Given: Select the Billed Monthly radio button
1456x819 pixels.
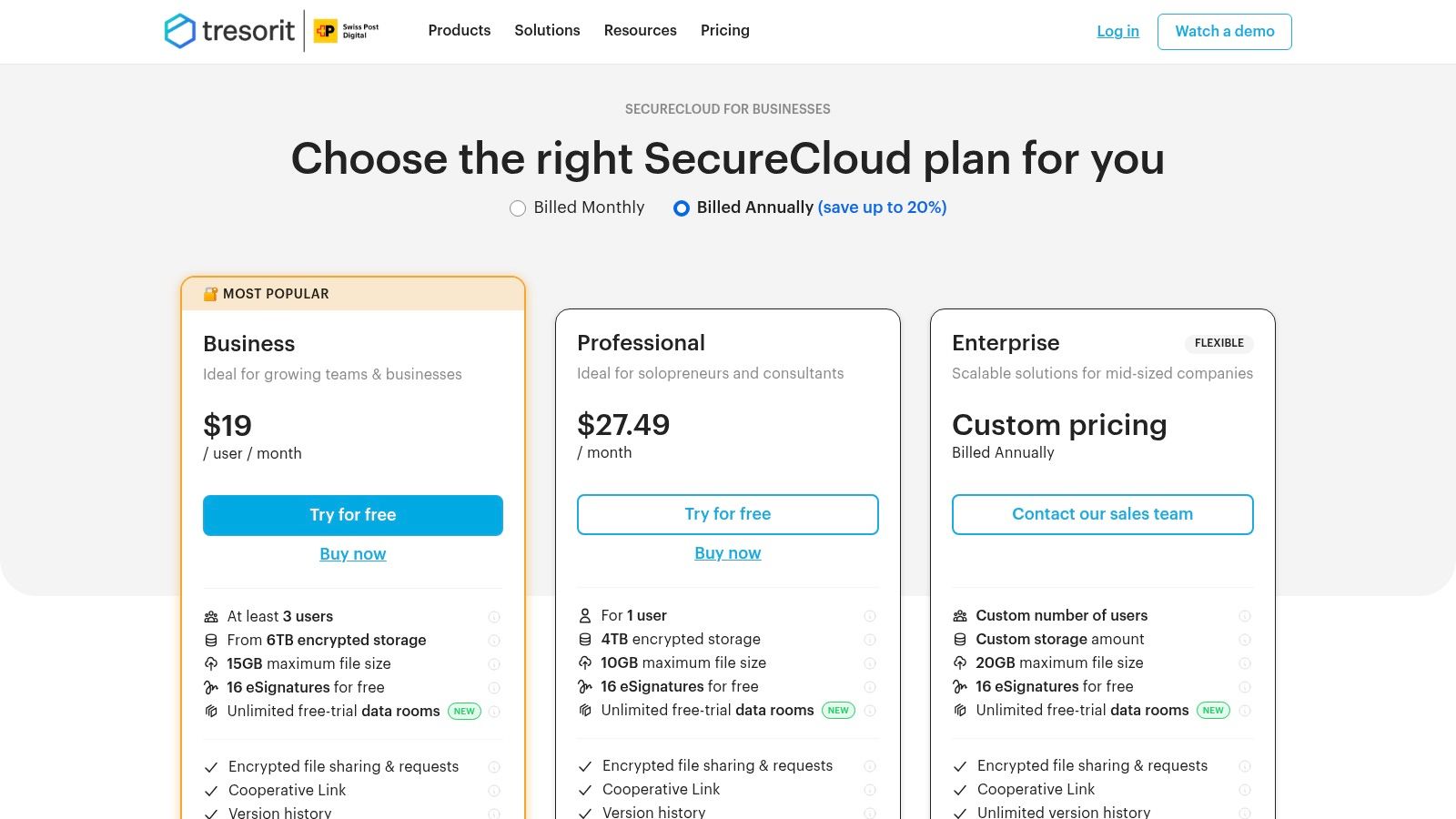Looking at the screenshot, I should (518, 207).
